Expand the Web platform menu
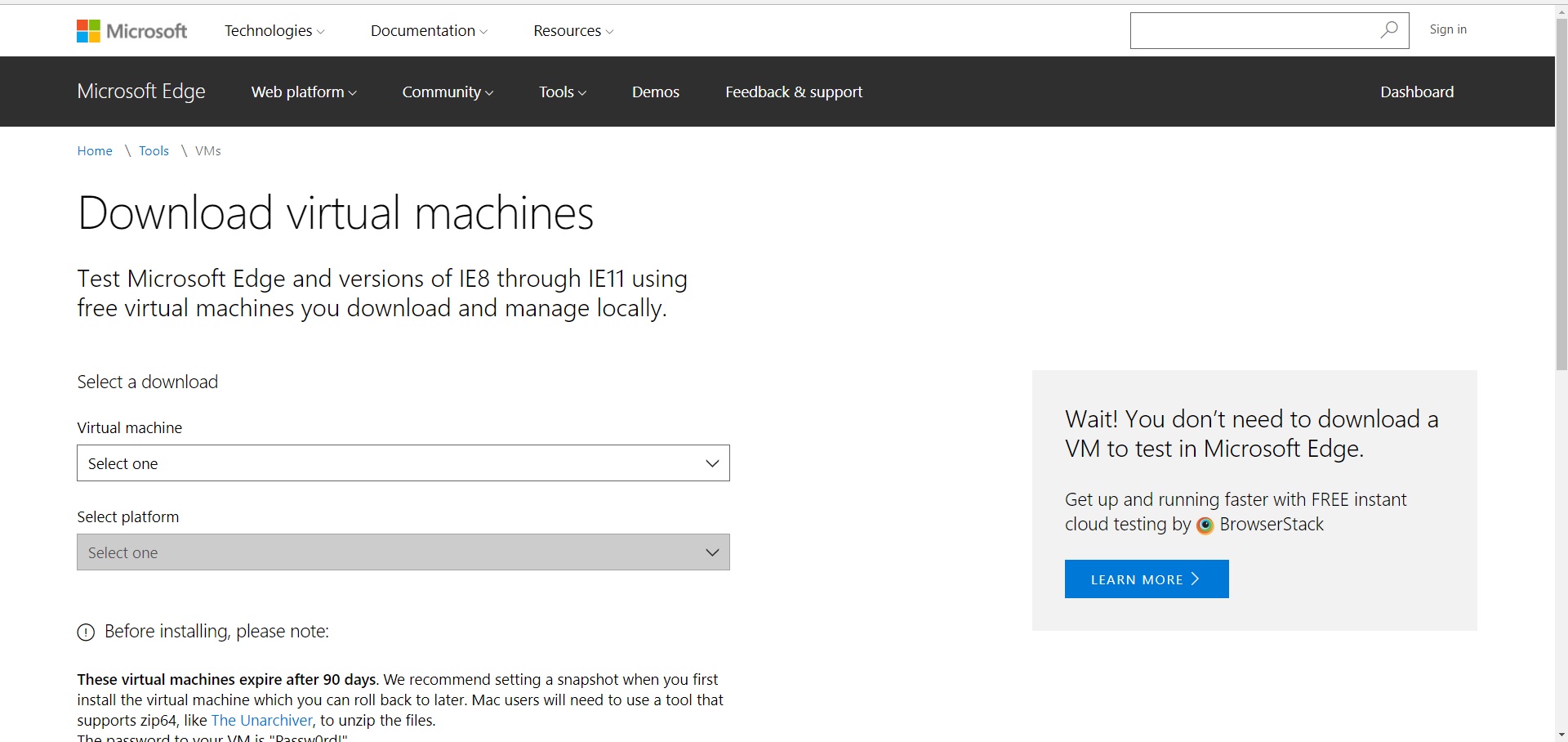 point(304,92)
